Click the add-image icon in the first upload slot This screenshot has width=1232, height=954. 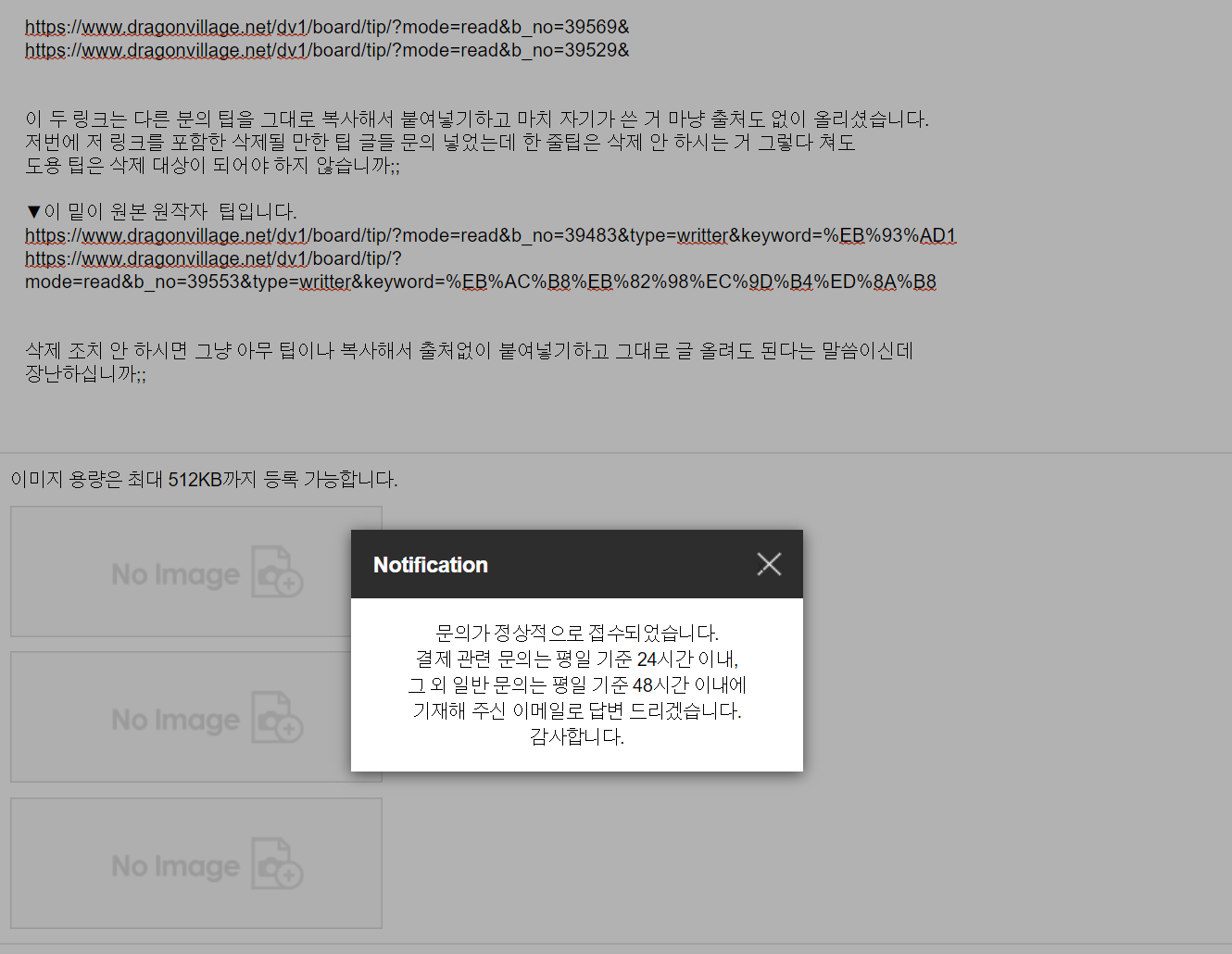[x=277, y=572]
